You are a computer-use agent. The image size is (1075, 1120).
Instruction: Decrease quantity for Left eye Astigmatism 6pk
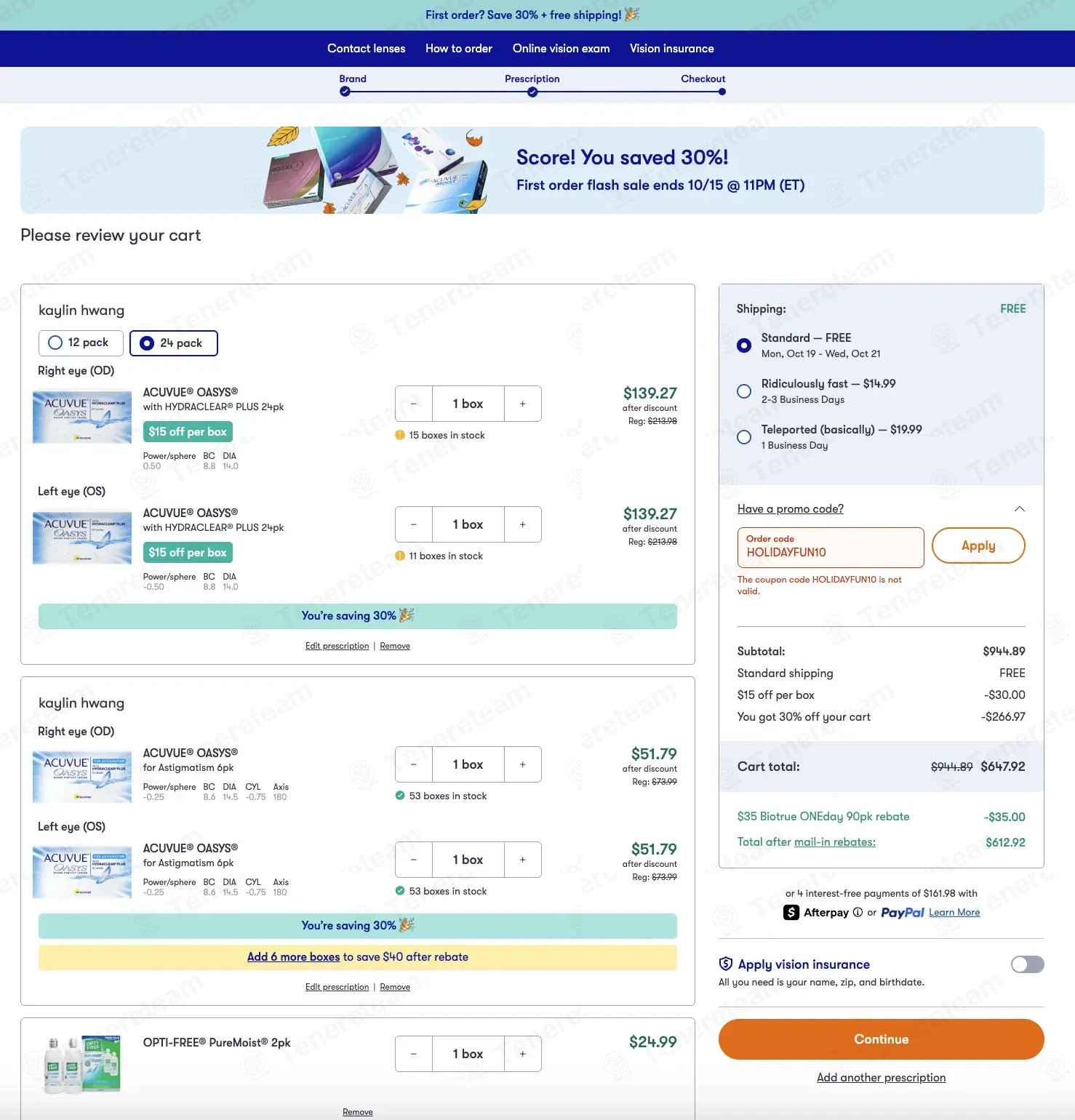tap(414, 860)
